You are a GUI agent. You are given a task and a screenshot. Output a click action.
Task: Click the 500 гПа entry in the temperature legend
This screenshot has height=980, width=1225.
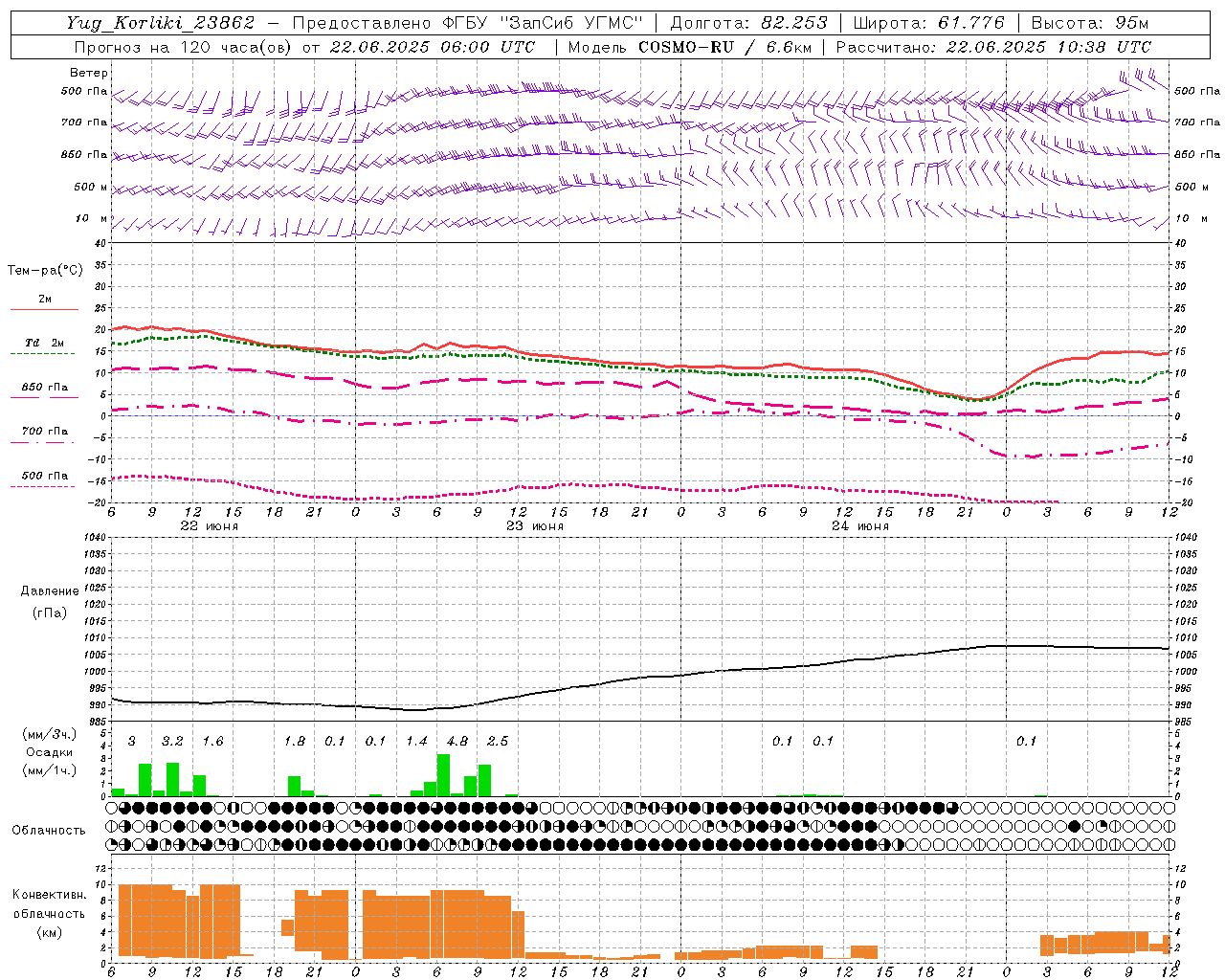click(x=45, y=476)
